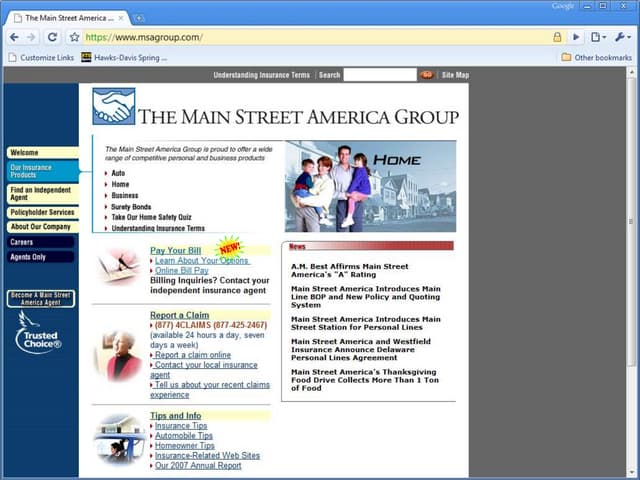The width and height of the screenshot is (640, 480).
Task: Choose Auto from the products list
Action: tap(118, 173)
